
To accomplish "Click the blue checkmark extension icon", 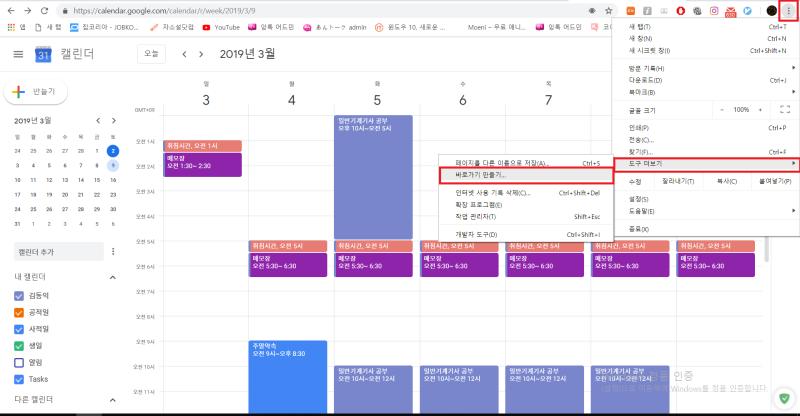I will [747, 10].
